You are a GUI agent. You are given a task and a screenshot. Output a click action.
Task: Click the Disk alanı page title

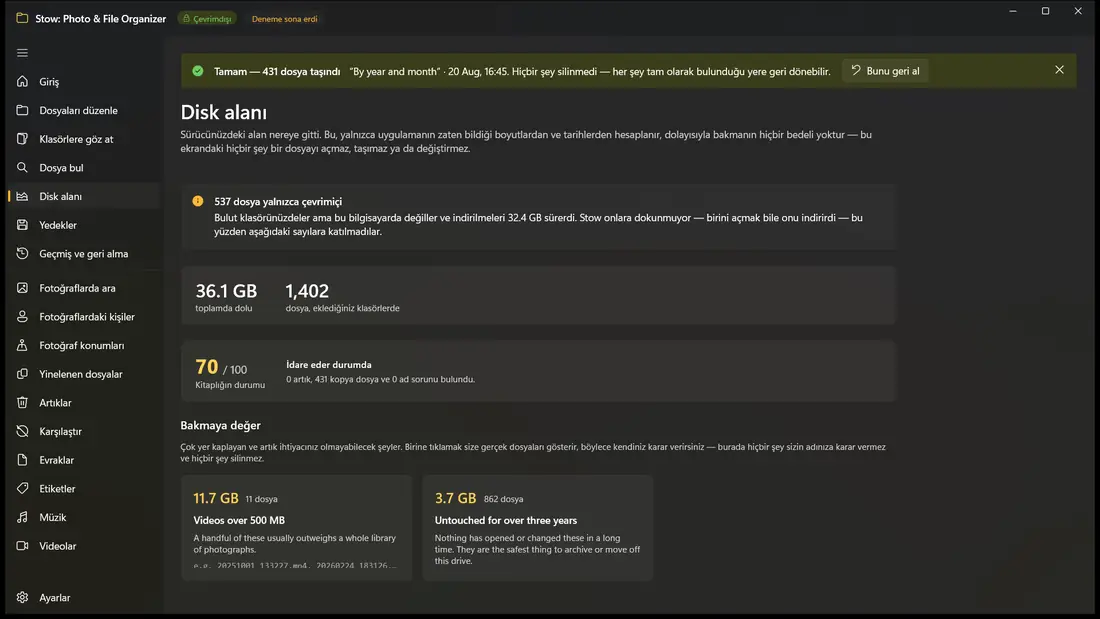(223, 112)
